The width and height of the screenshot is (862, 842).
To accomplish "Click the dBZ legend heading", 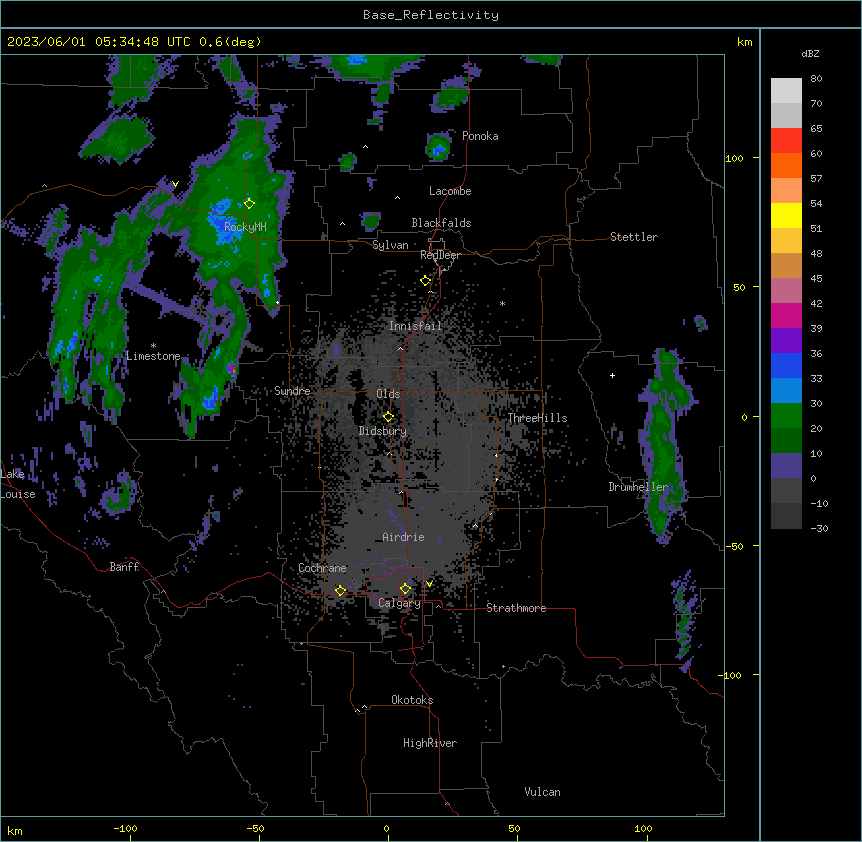I will pyautogui.click(x=810, y=53).
